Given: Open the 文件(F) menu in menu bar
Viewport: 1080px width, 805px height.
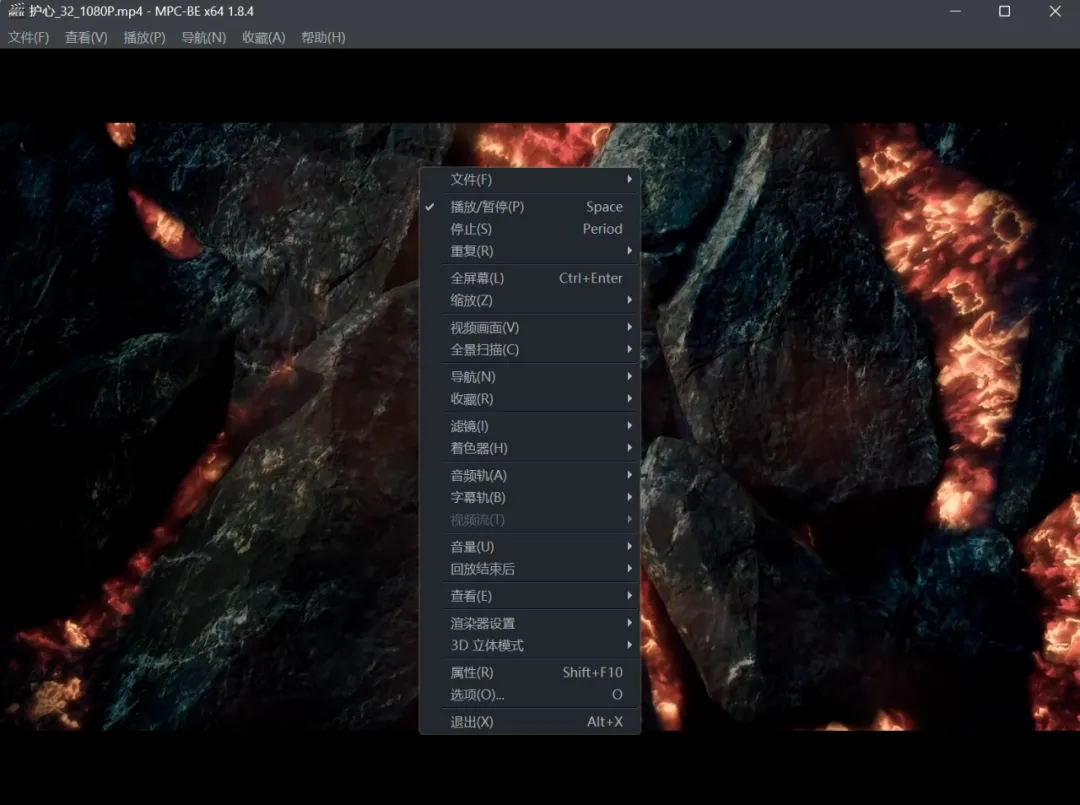Looking at the screenshot, I should coord(28,37).
